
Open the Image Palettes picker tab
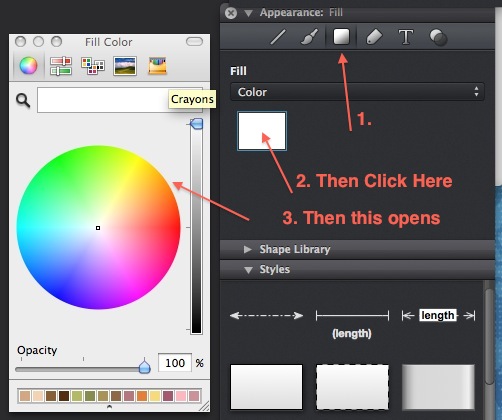pyautogui.click(x=125, y=66)
